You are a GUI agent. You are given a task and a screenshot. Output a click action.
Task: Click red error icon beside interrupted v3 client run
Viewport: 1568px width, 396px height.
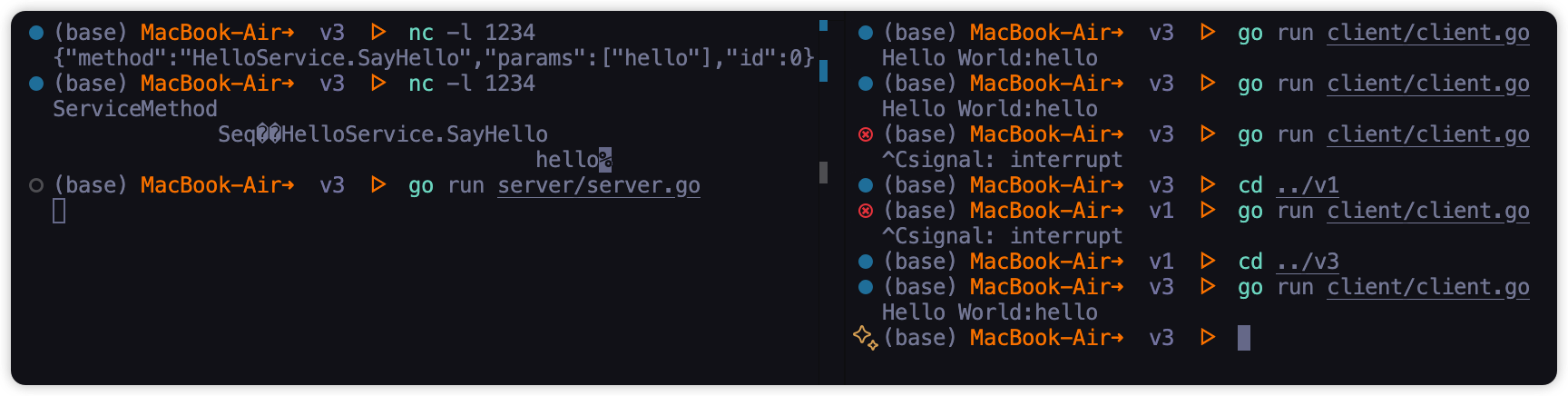pyautogui.click(x=866, y=134)
